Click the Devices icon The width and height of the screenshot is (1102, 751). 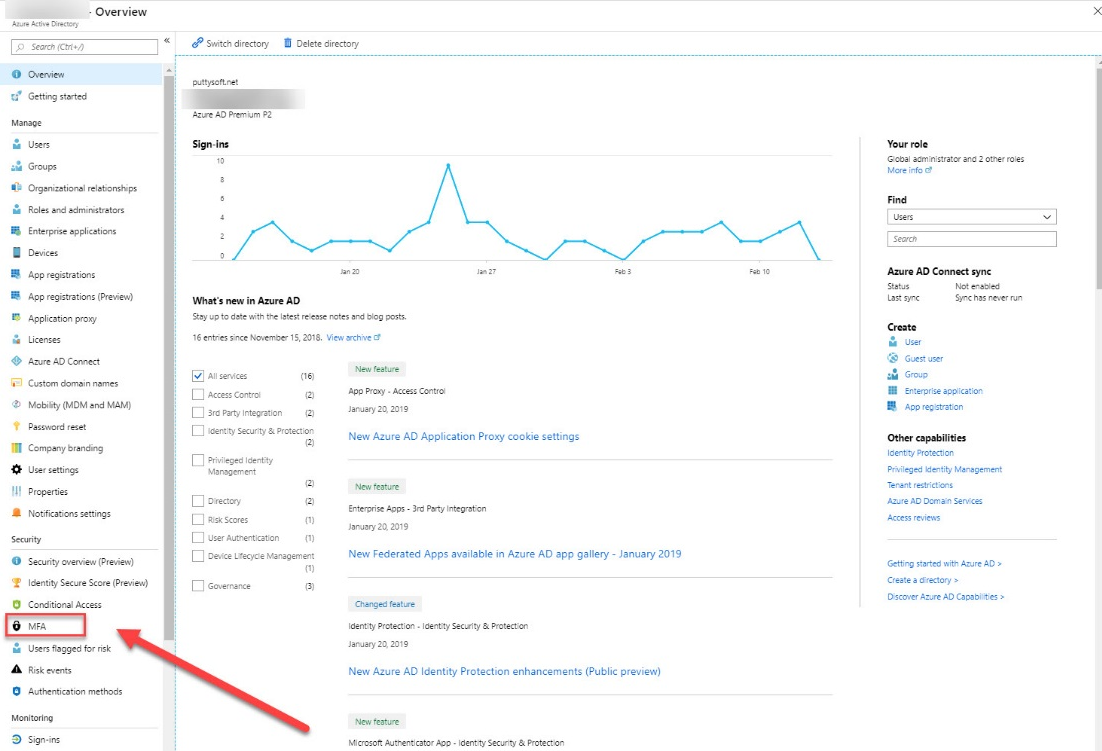point(17,253)
